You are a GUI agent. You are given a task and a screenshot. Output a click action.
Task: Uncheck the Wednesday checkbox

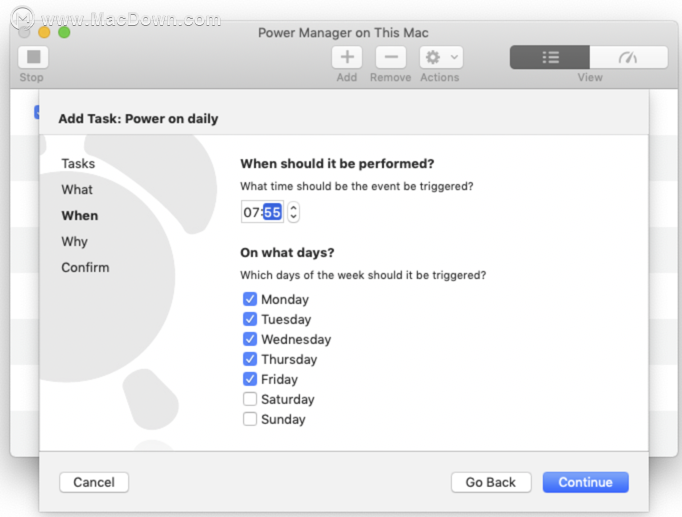pos(250,339)
